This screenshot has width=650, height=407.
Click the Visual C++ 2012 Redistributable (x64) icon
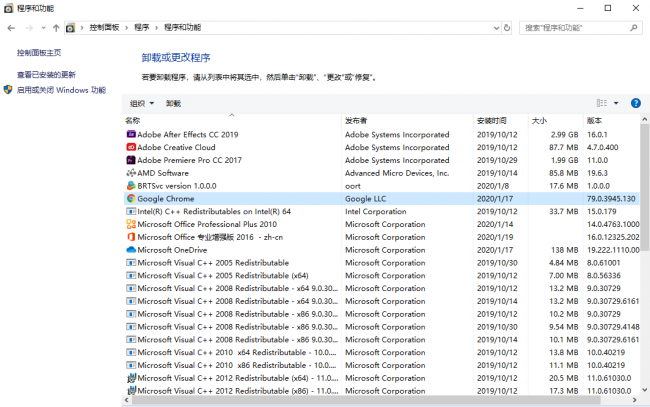(131, 378)
